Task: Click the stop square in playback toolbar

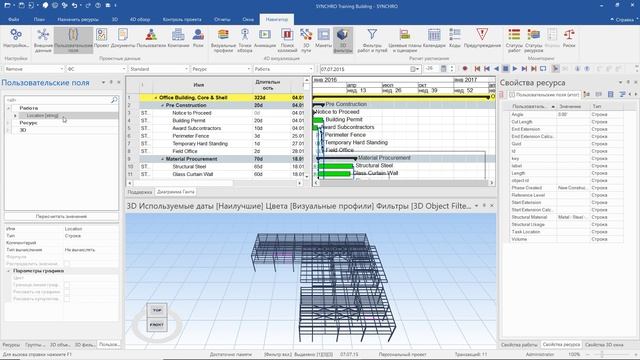Action: 505,69
